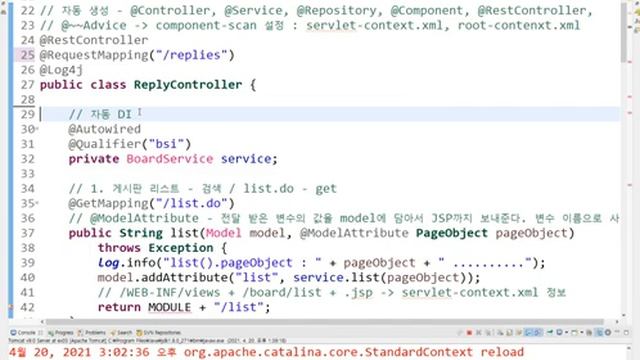640x360 pixels.
Task: Open the Open Console dropdown arrow
Action: tap(582, 333)
